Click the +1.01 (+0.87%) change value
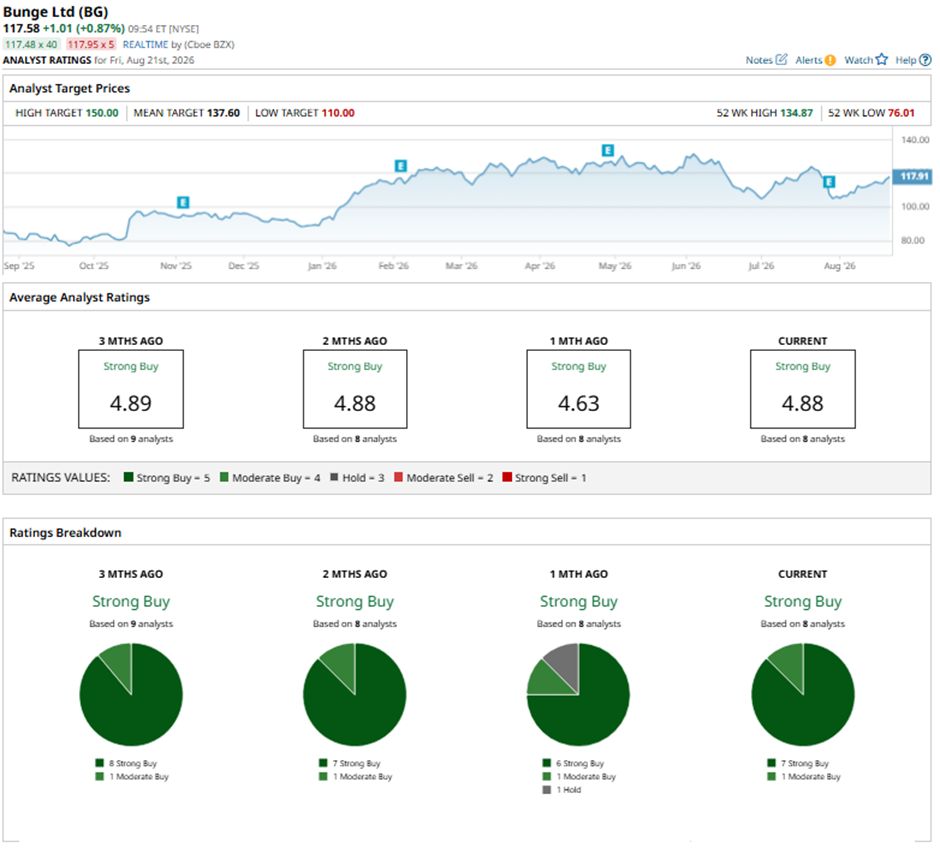Viewport: 940px width, 848px height. [84, 28]
